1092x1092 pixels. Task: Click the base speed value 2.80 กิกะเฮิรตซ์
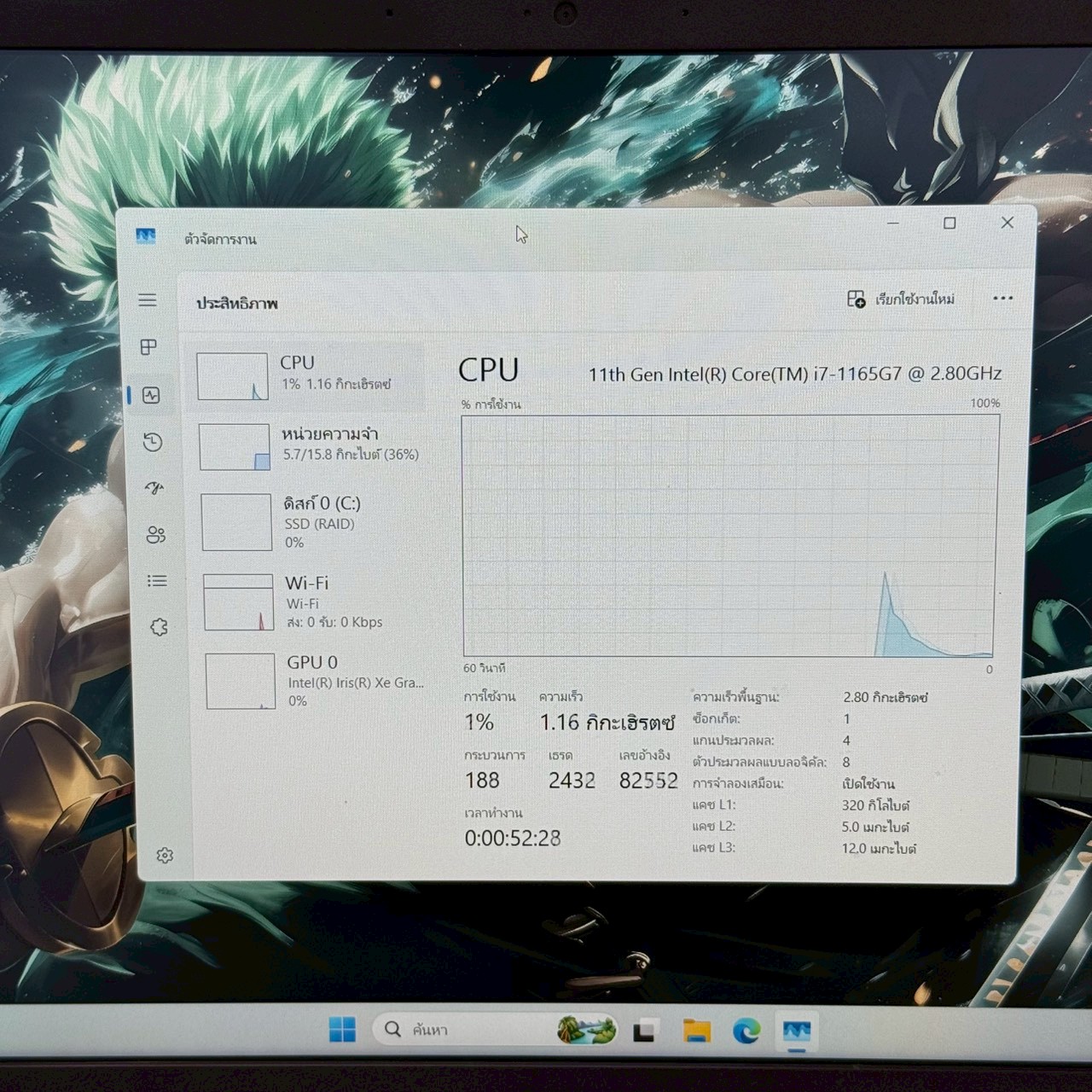[x=885, y=697]
